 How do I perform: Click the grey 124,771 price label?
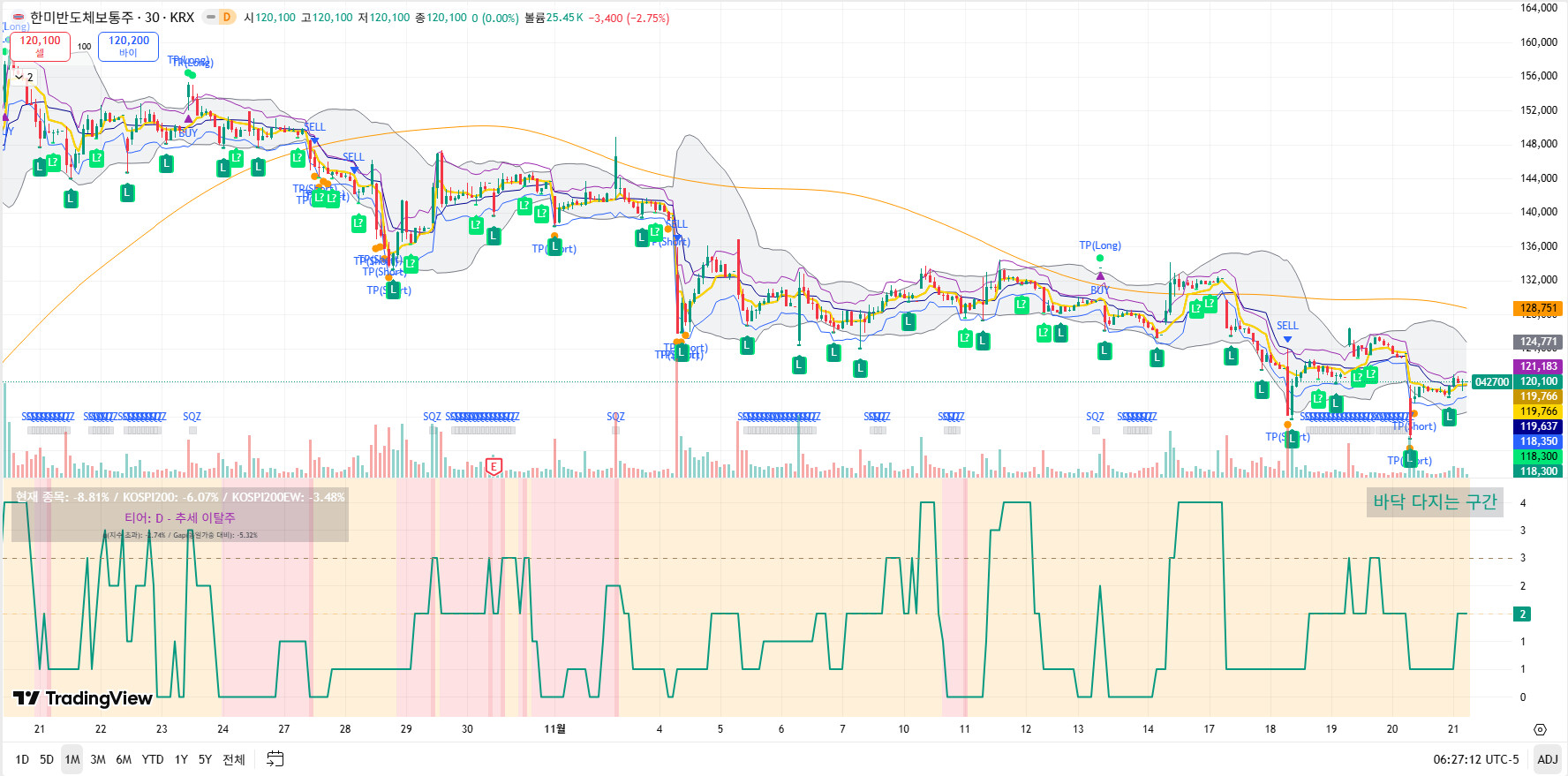pyautogui.click(x=1538, y=342)
